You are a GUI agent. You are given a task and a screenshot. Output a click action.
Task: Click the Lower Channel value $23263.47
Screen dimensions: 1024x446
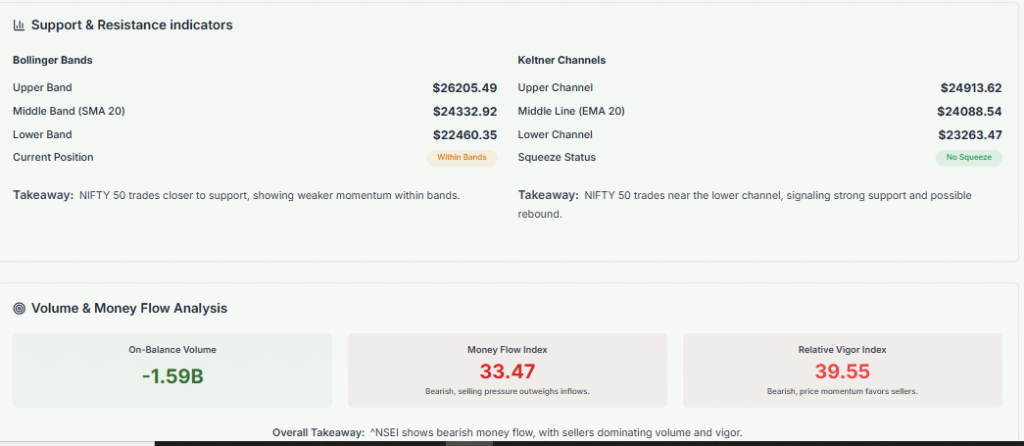(970, 135)
